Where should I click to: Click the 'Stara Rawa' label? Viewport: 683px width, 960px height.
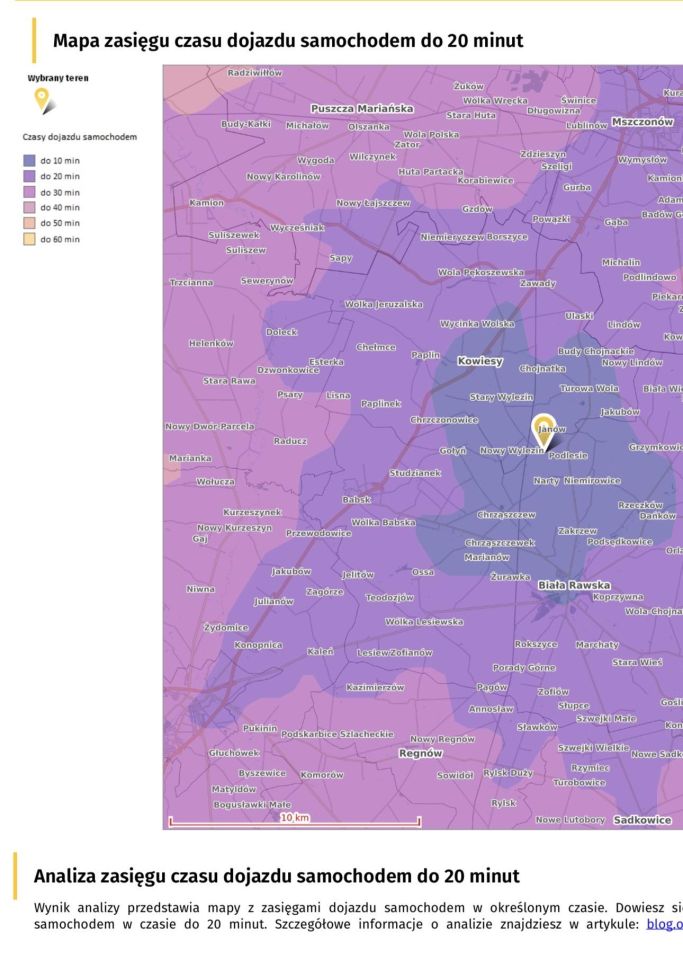tap(229, 380)
